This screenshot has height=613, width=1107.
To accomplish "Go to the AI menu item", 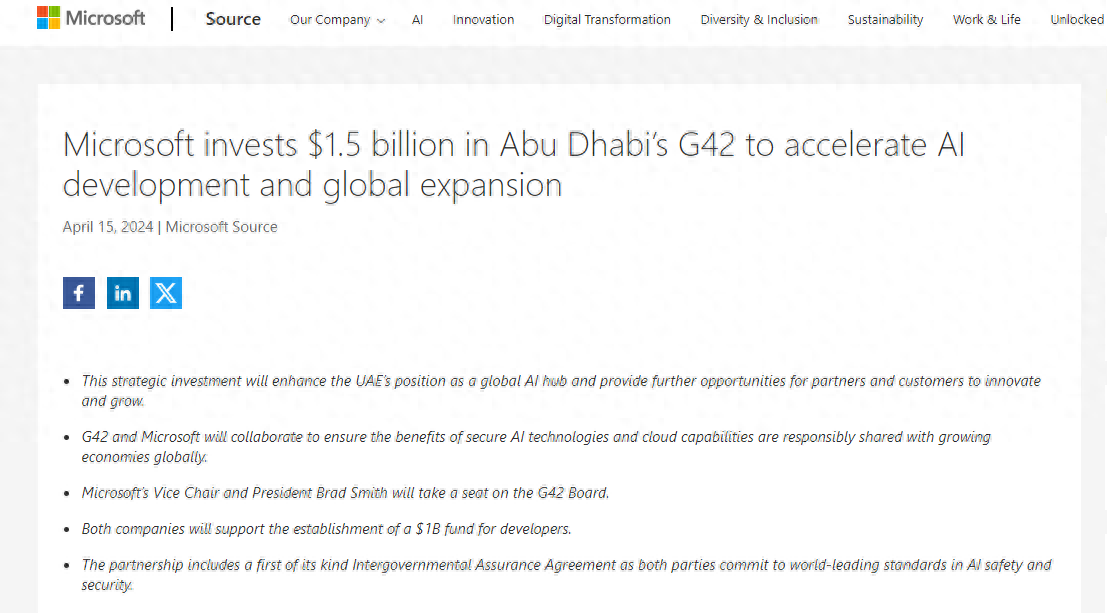I will tap(417, 20).
